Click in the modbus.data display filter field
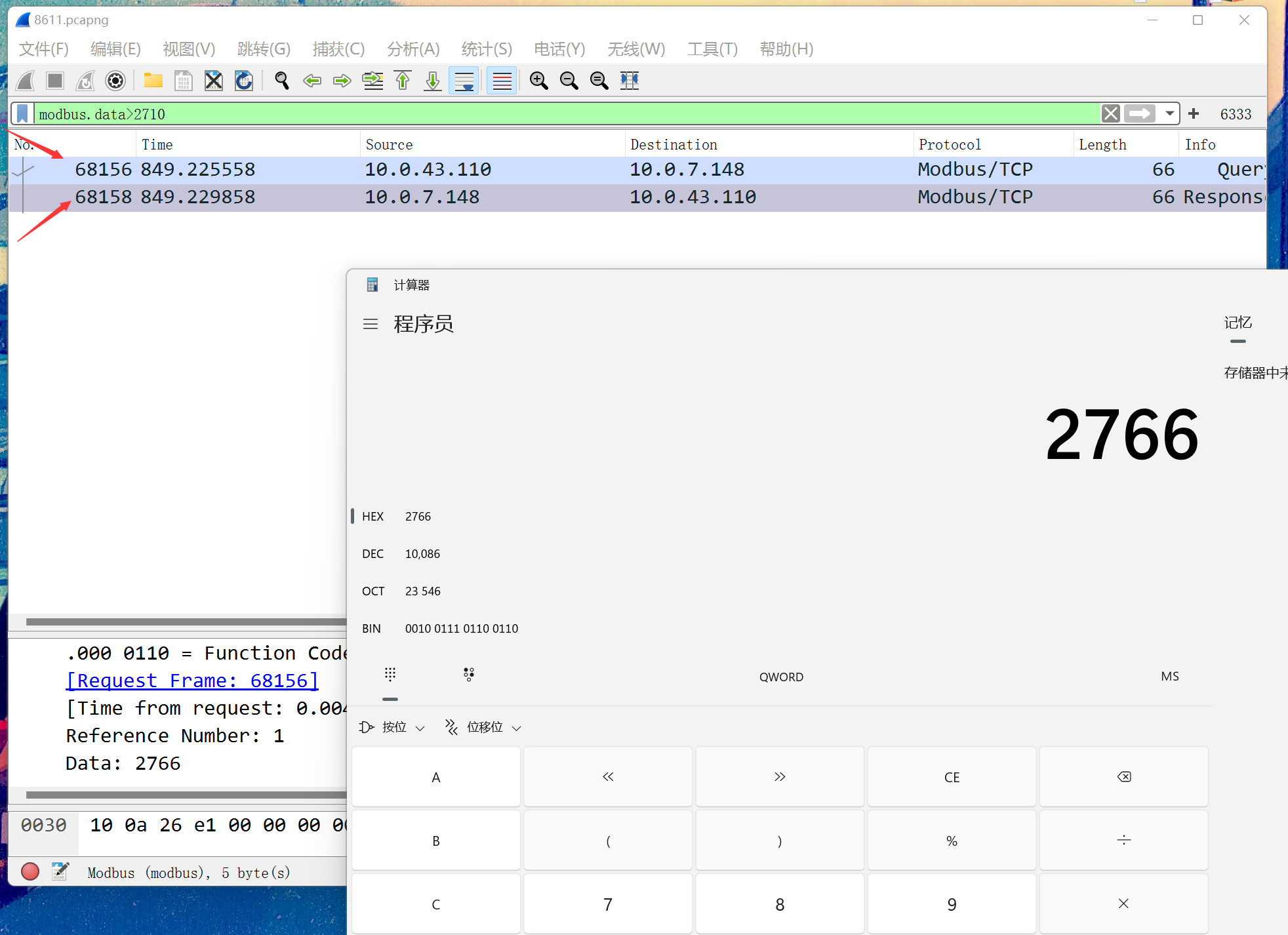The height and width of the screenshot is (935, 1288). [564, 114]
